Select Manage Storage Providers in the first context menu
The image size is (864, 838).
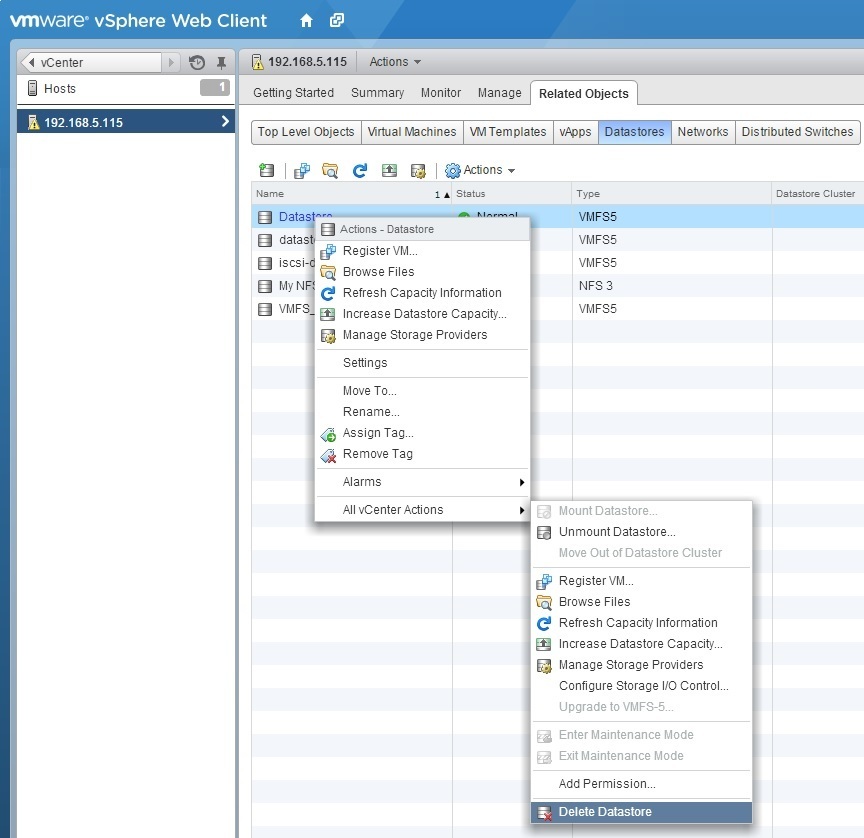[422, 335]
